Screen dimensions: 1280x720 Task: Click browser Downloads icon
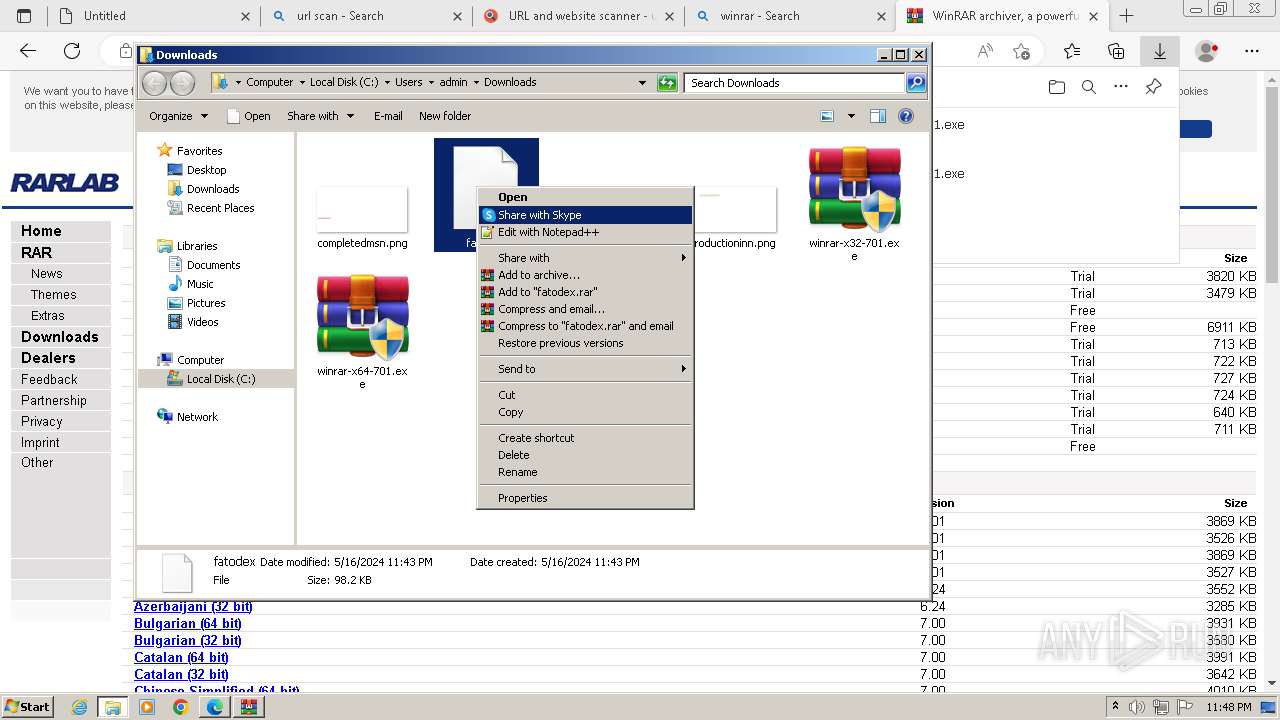(x=1160, y=51)
